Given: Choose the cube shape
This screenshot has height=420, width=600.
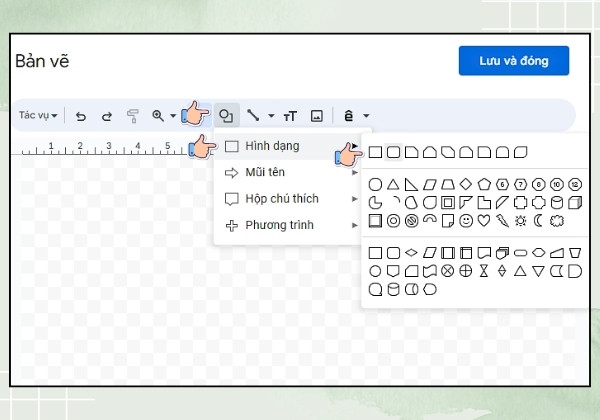Looking at the screenshot, I should click(x=575, y=202).
